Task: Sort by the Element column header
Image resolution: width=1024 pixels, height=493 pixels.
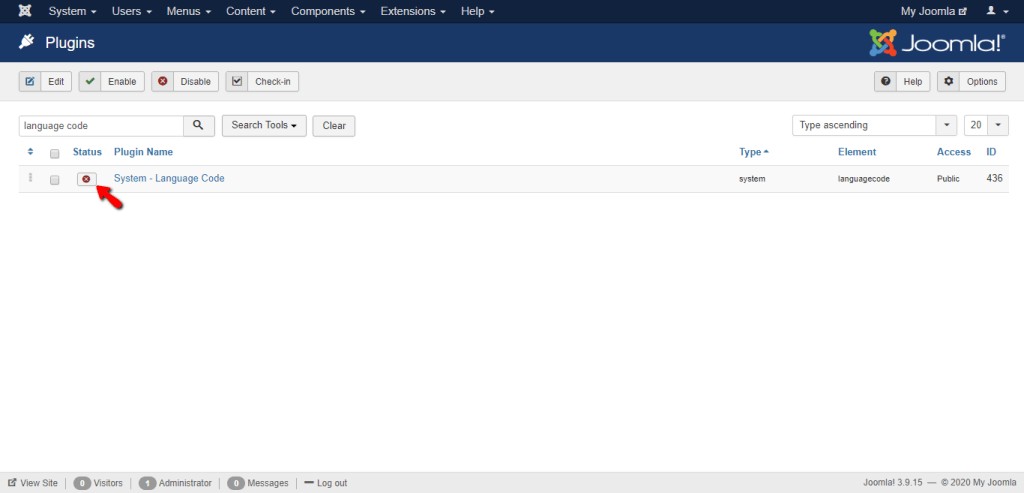Action: [x=857, y=152]
